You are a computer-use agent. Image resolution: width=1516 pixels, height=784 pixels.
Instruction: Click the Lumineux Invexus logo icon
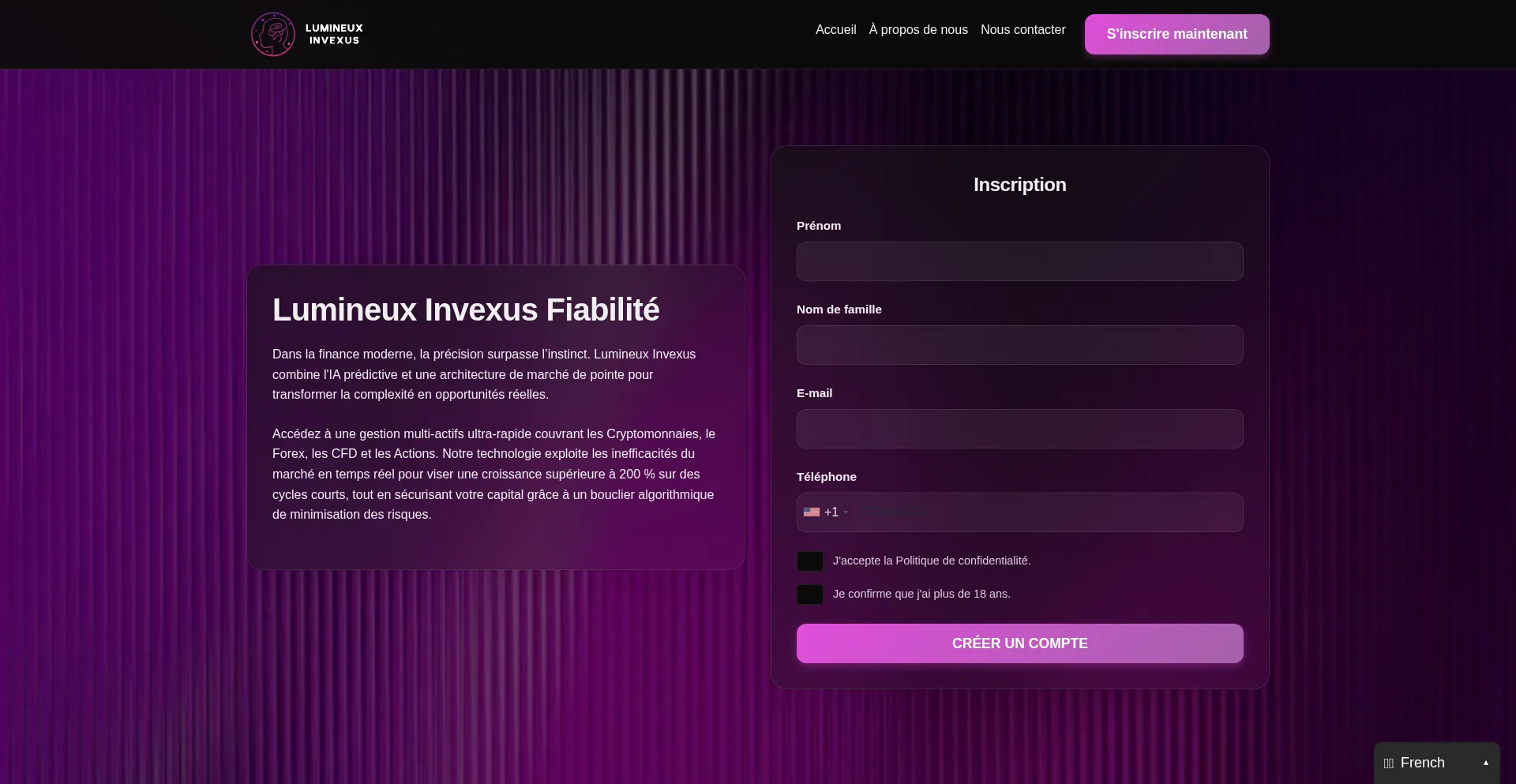[272, 34]
